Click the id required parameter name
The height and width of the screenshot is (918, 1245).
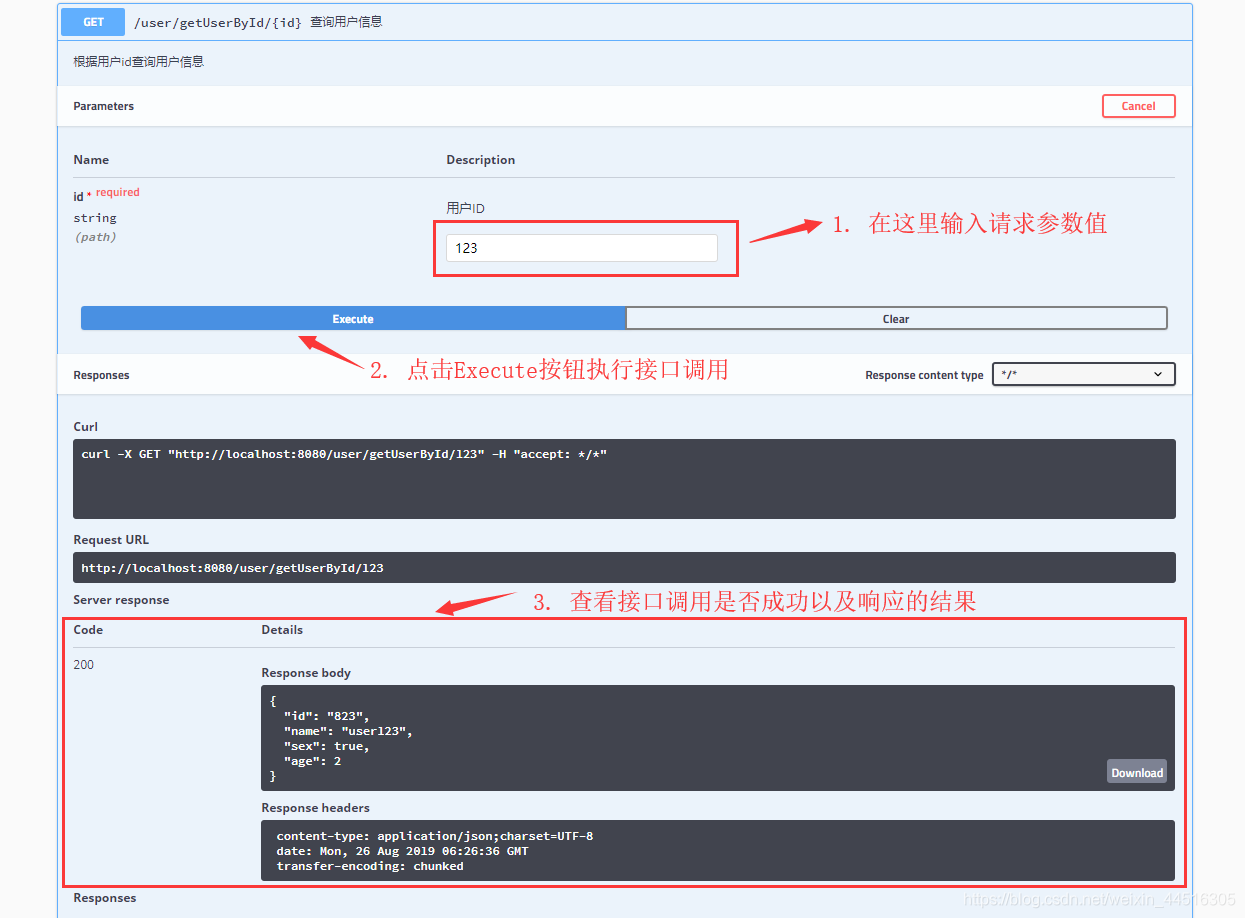tap(106, 194)
